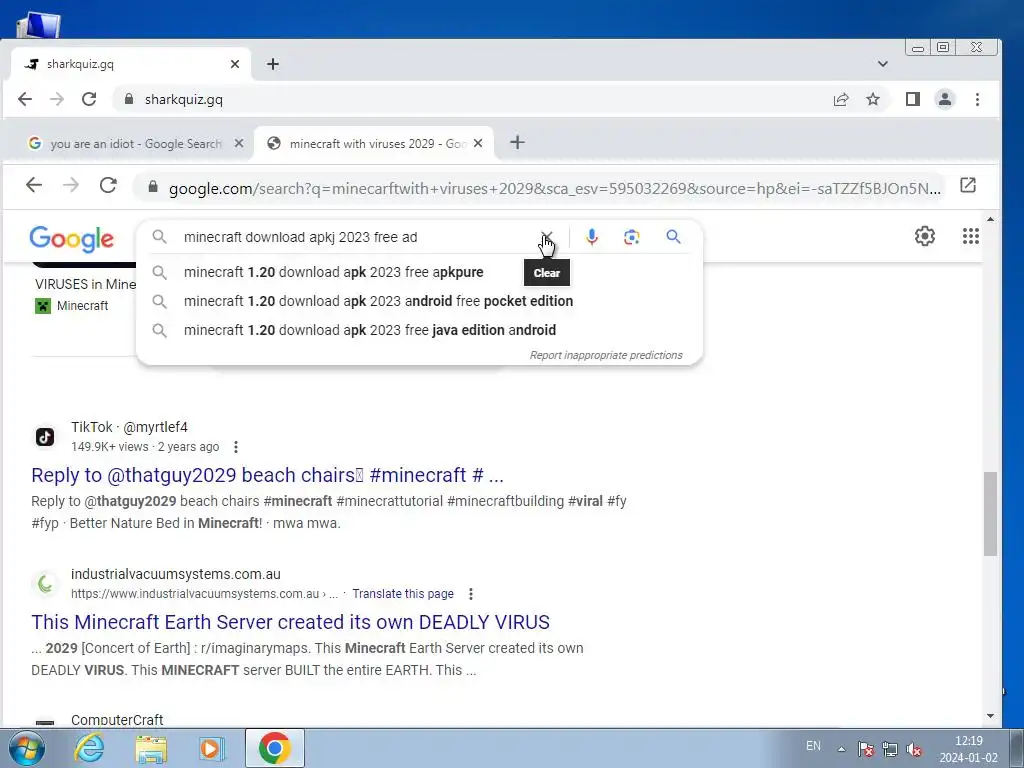
Task: Click the EN language indicator
Action: [813, 746]
